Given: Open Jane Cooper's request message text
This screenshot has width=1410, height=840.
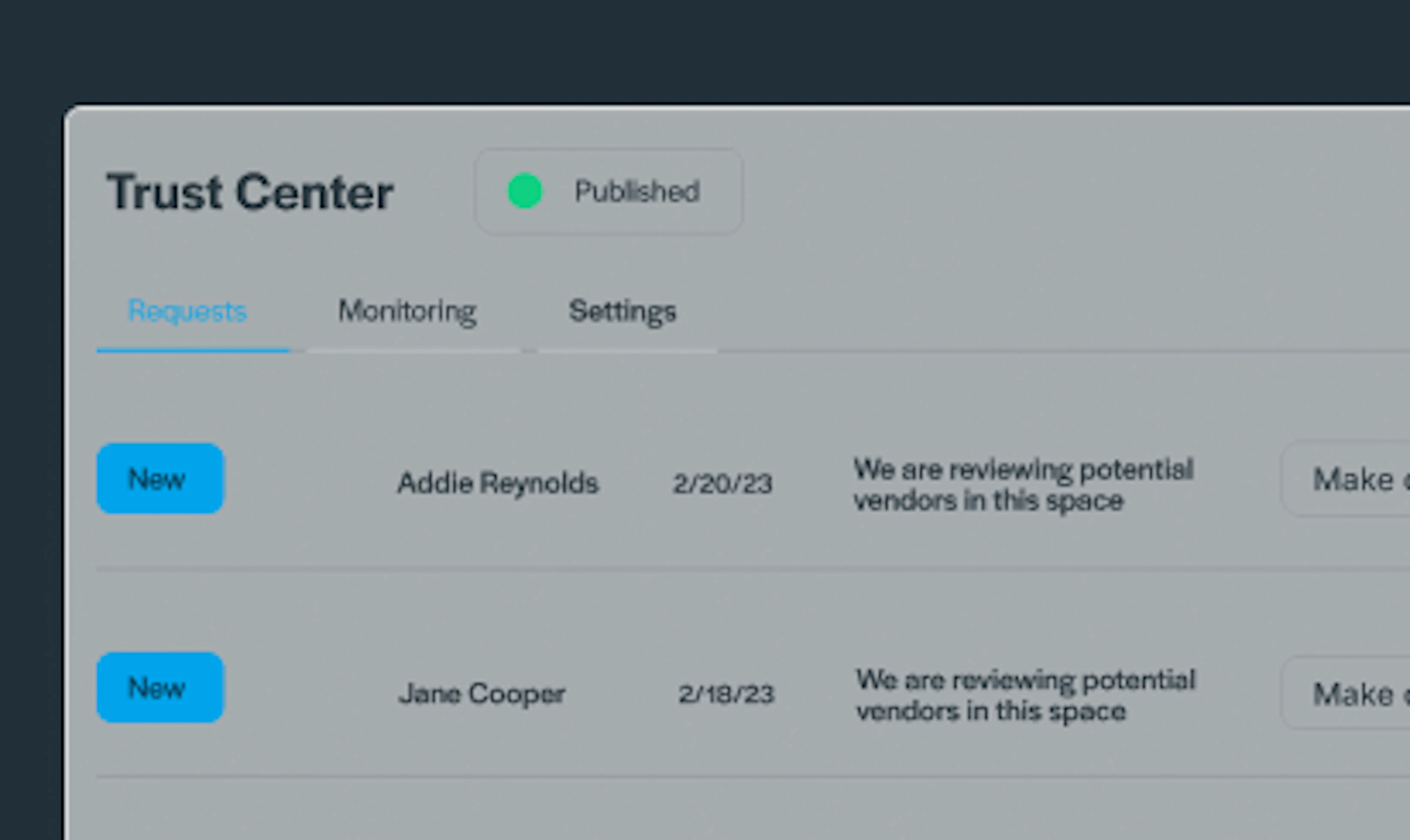Looking at the screenshot, I should point(1026,695).
